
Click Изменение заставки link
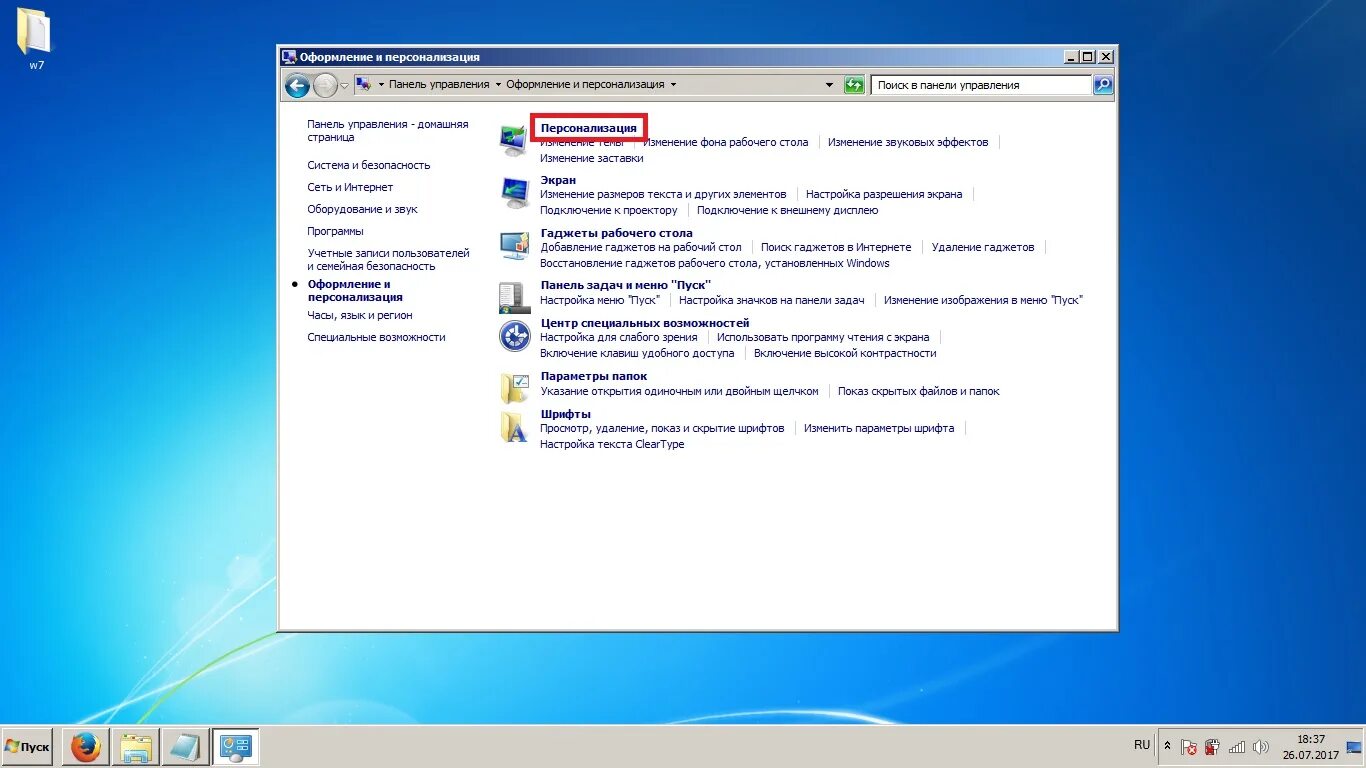(x=592, y=158)
